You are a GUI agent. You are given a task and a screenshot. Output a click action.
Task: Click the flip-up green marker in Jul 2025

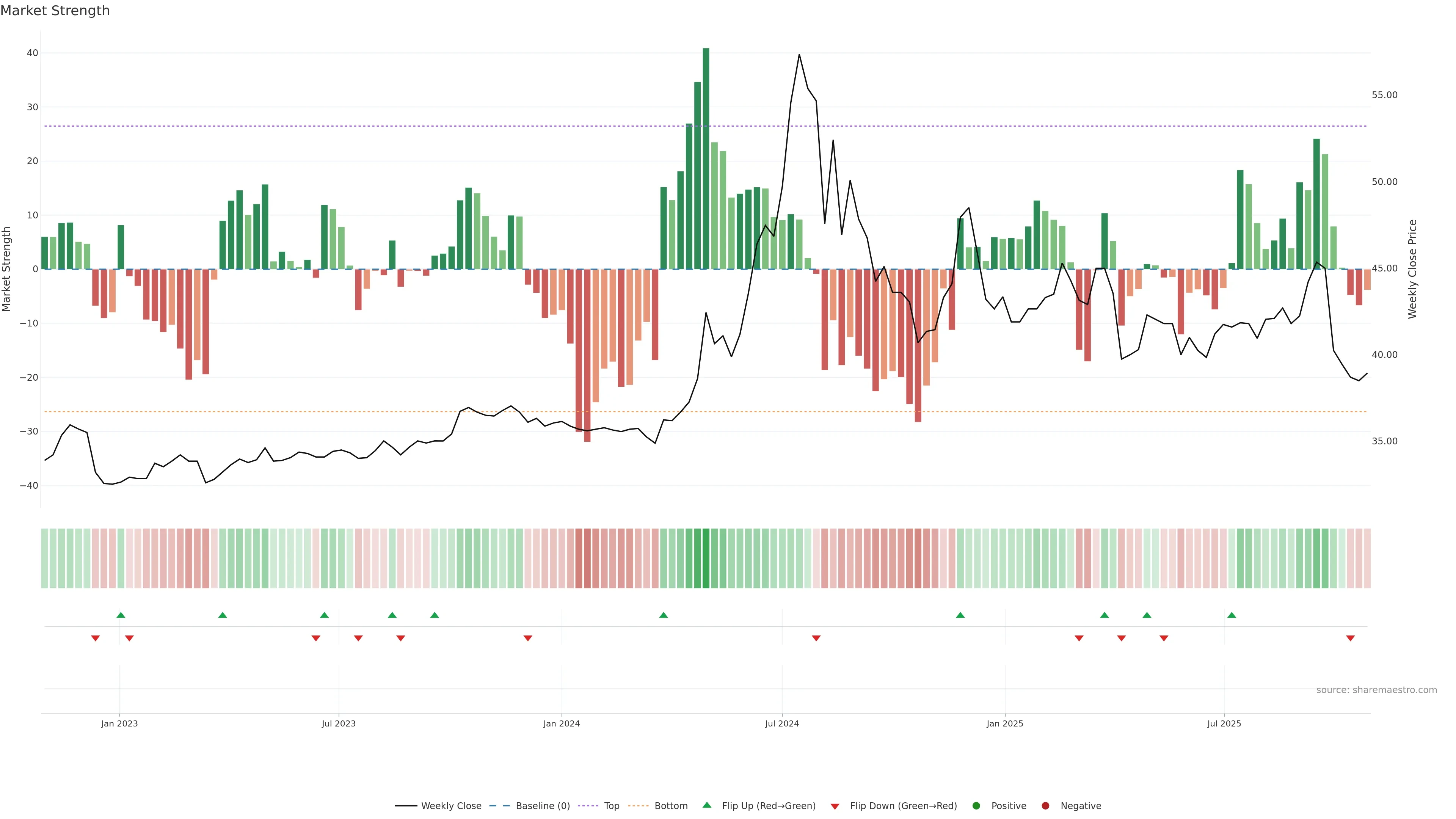coord(1232,615)
